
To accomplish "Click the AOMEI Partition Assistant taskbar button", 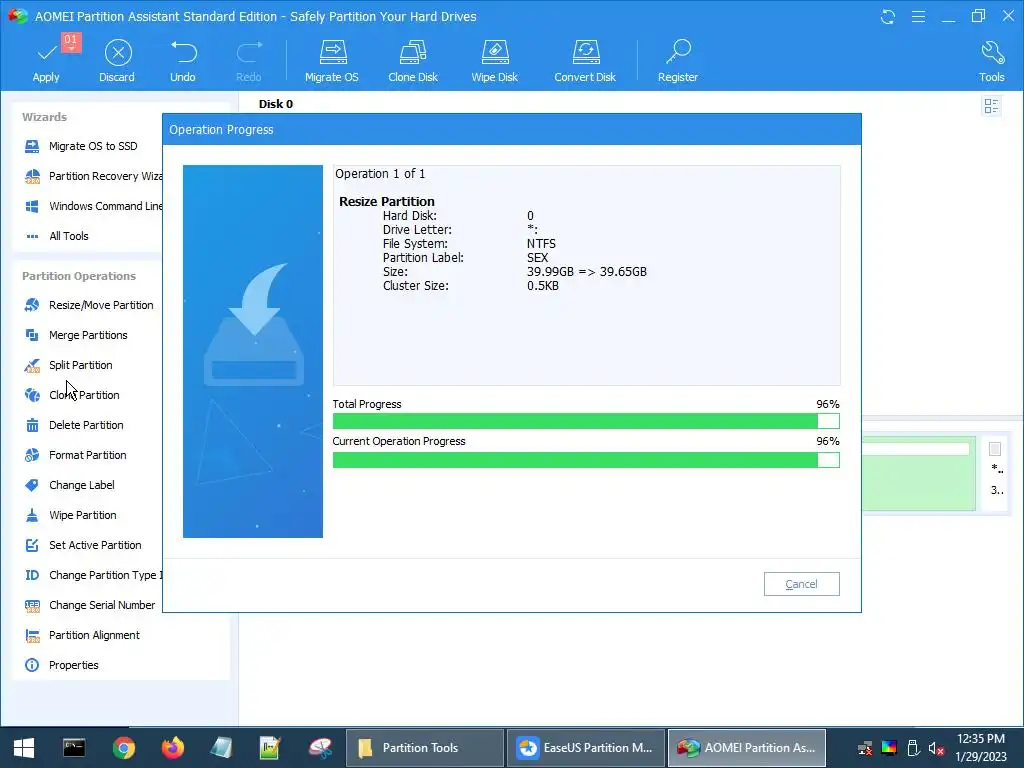I will pos(746,748).
